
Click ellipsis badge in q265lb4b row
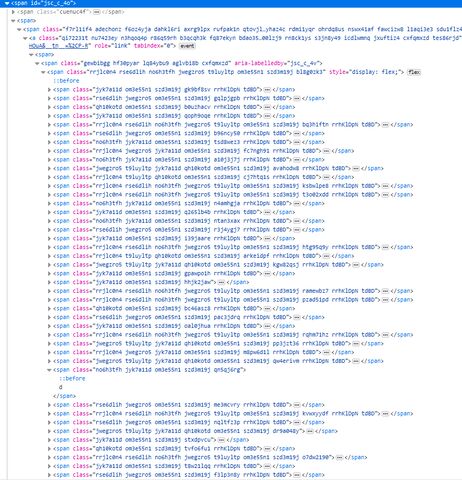(267, 212)
